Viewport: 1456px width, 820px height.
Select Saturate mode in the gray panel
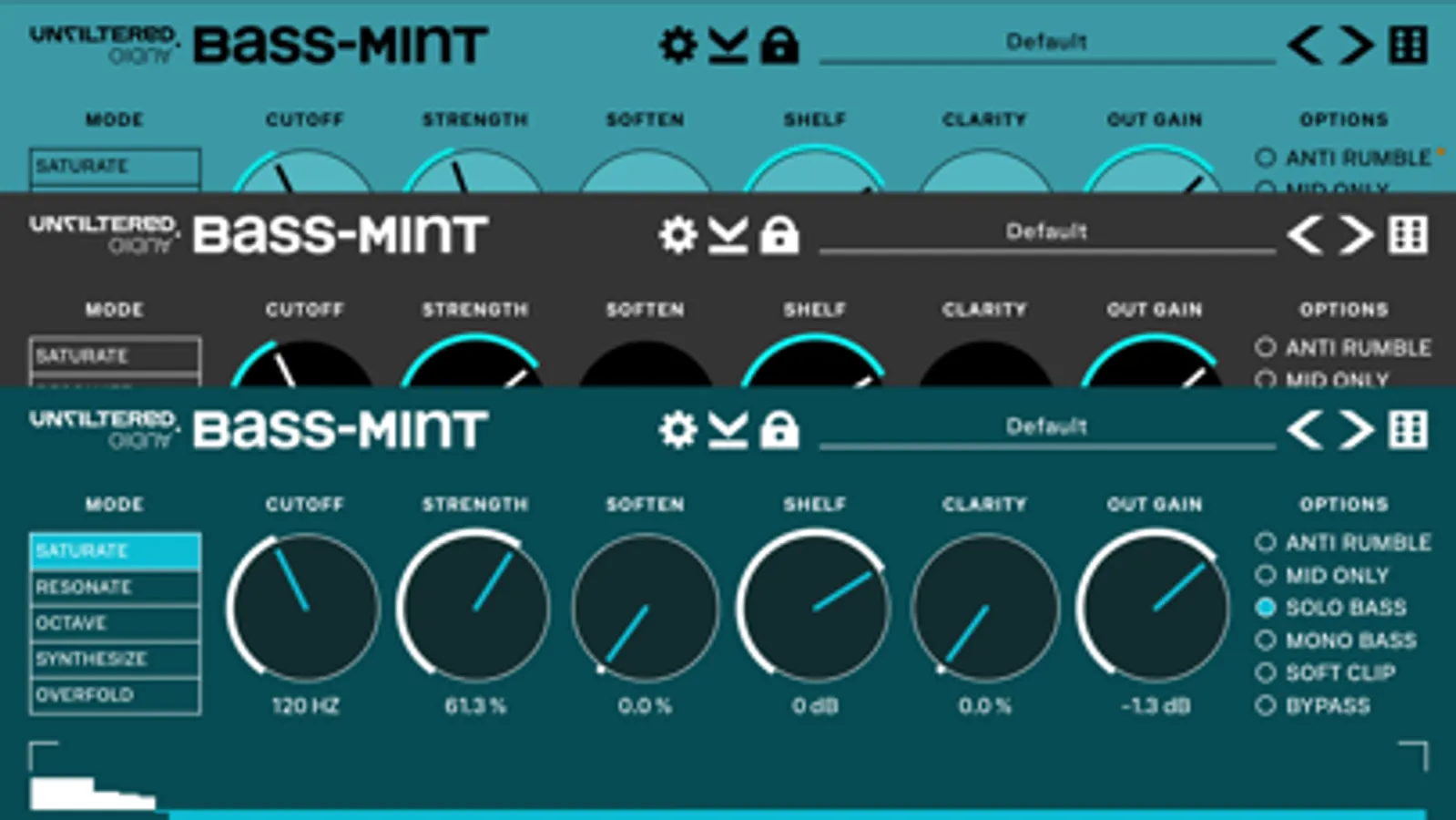click(115, 355)
